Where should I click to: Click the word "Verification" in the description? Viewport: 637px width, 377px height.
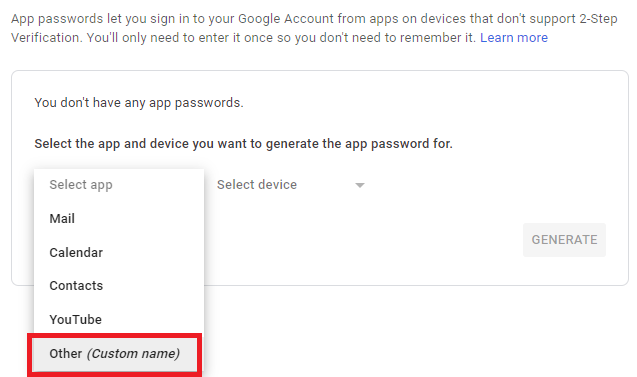tap(46, 38)
